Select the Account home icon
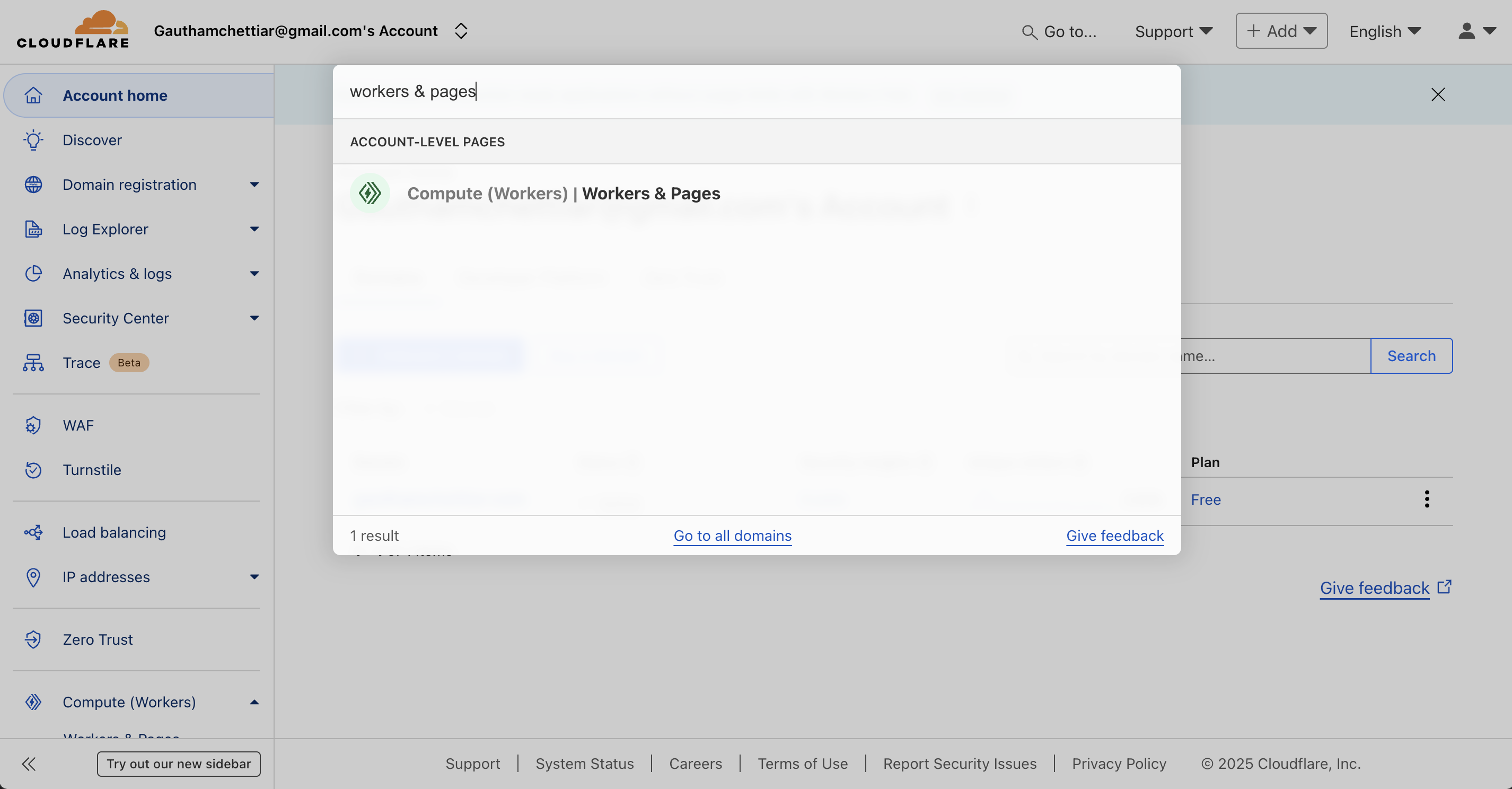This screenshot has height=789, width=1512. point(33,95)
